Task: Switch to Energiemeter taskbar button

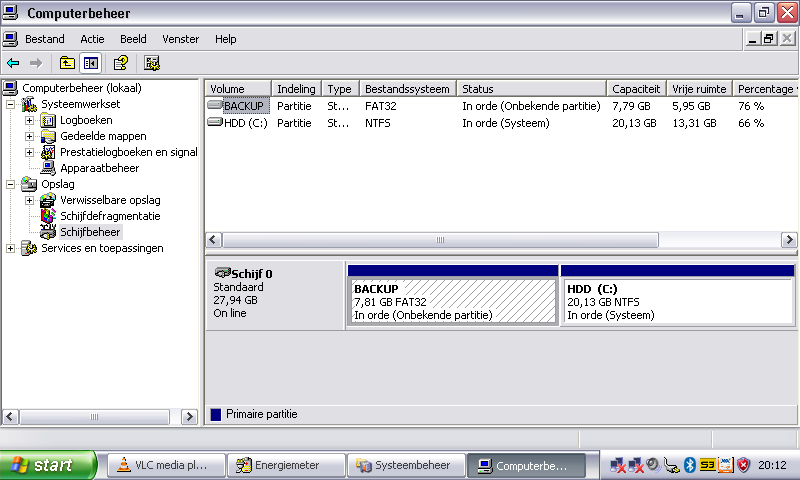Action: [x=286, y=465]
